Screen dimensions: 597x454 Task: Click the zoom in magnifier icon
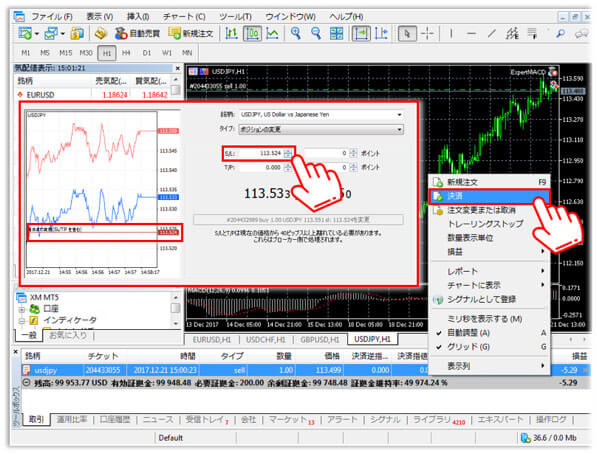295,34
